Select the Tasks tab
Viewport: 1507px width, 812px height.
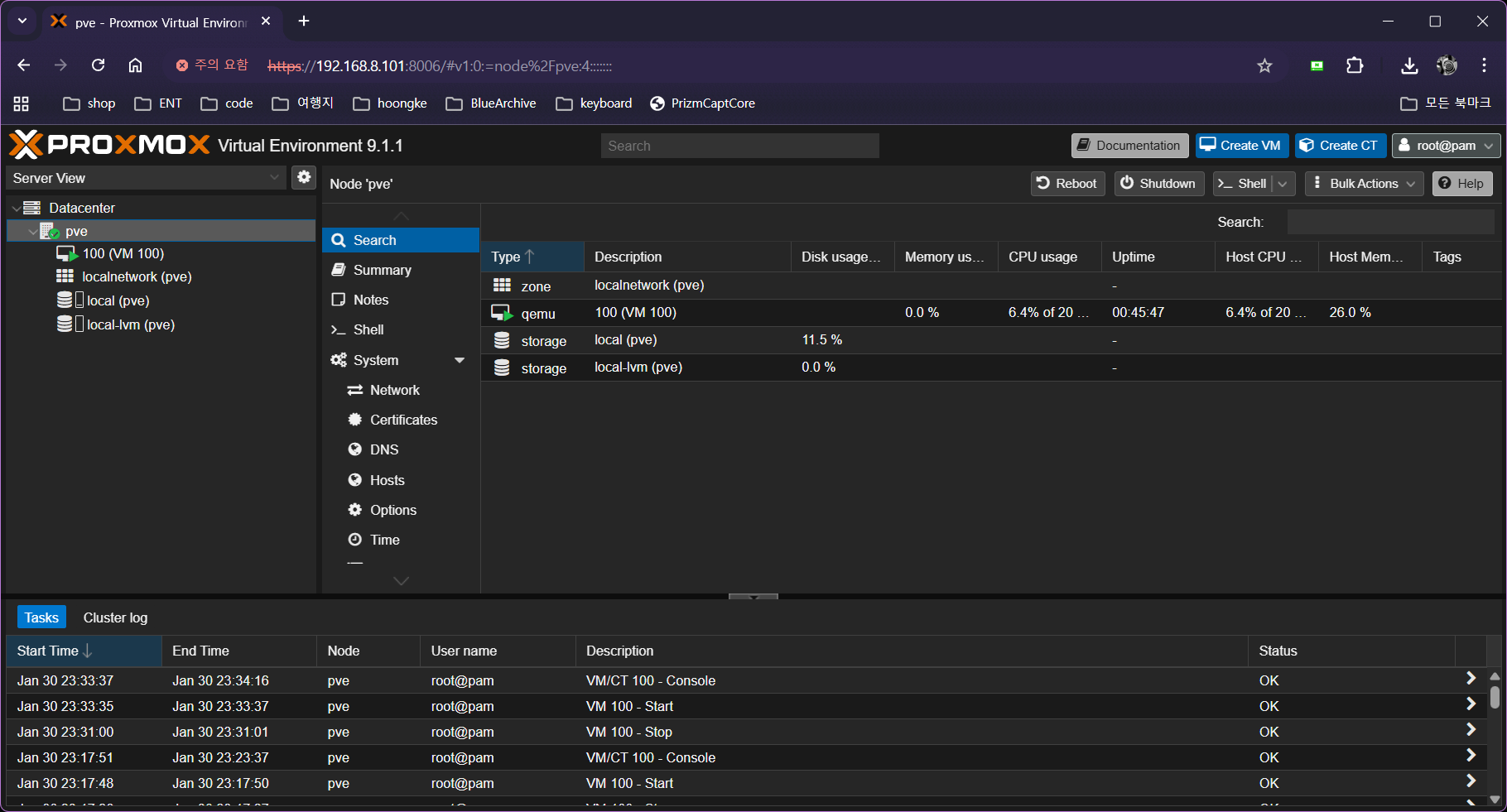coord(41,617)
